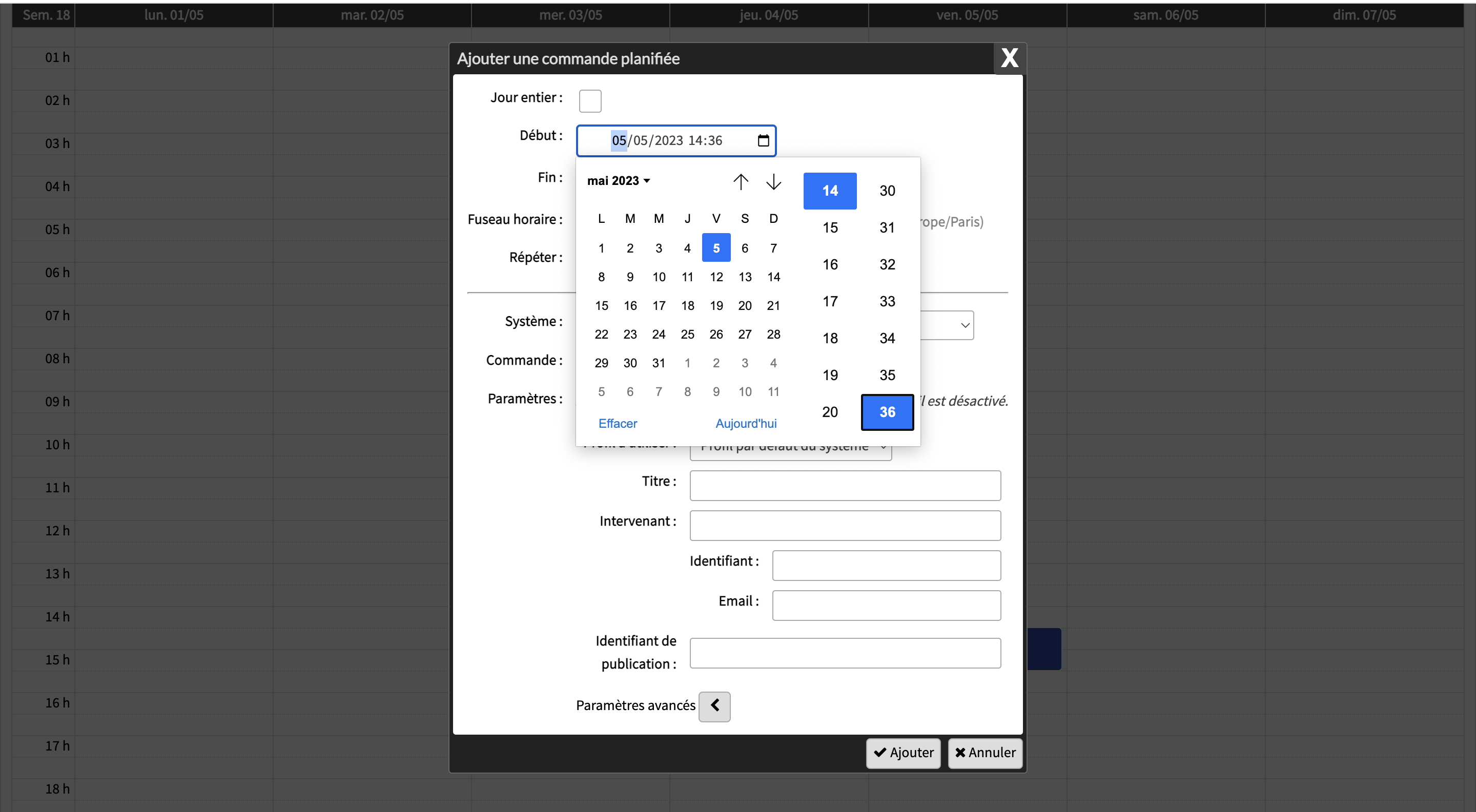1476x812 pixels.
Task: Click the Effacer link in calendar
Action: tap(617, 424)
